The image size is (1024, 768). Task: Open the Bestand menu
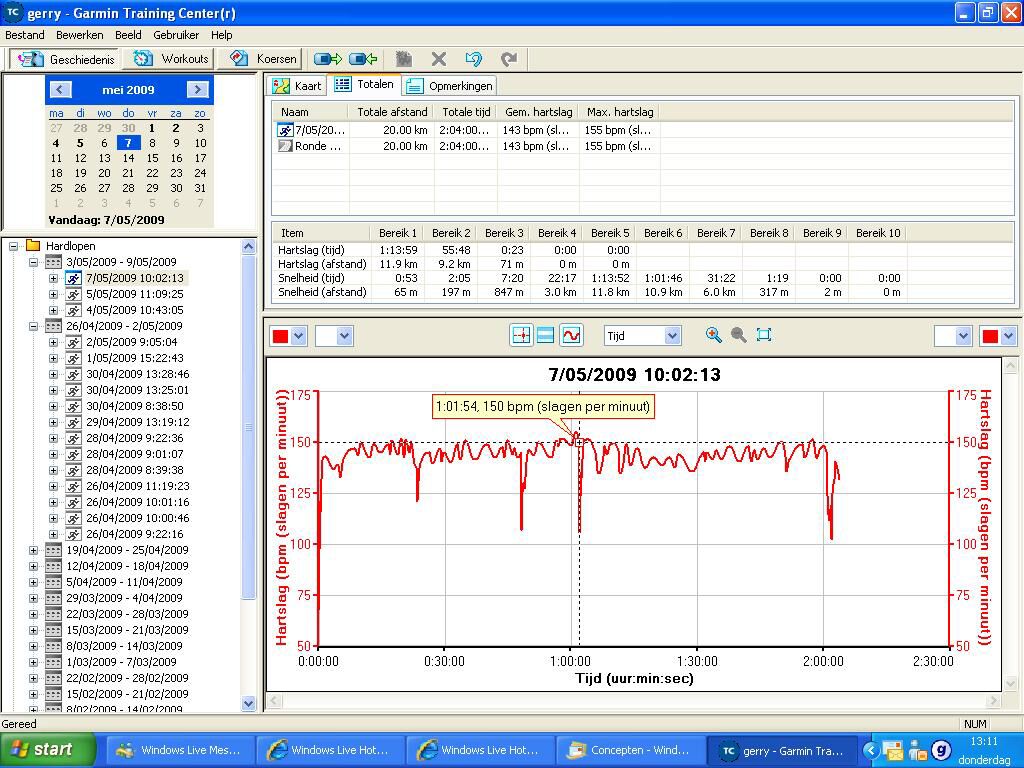[x=25, y=35]
